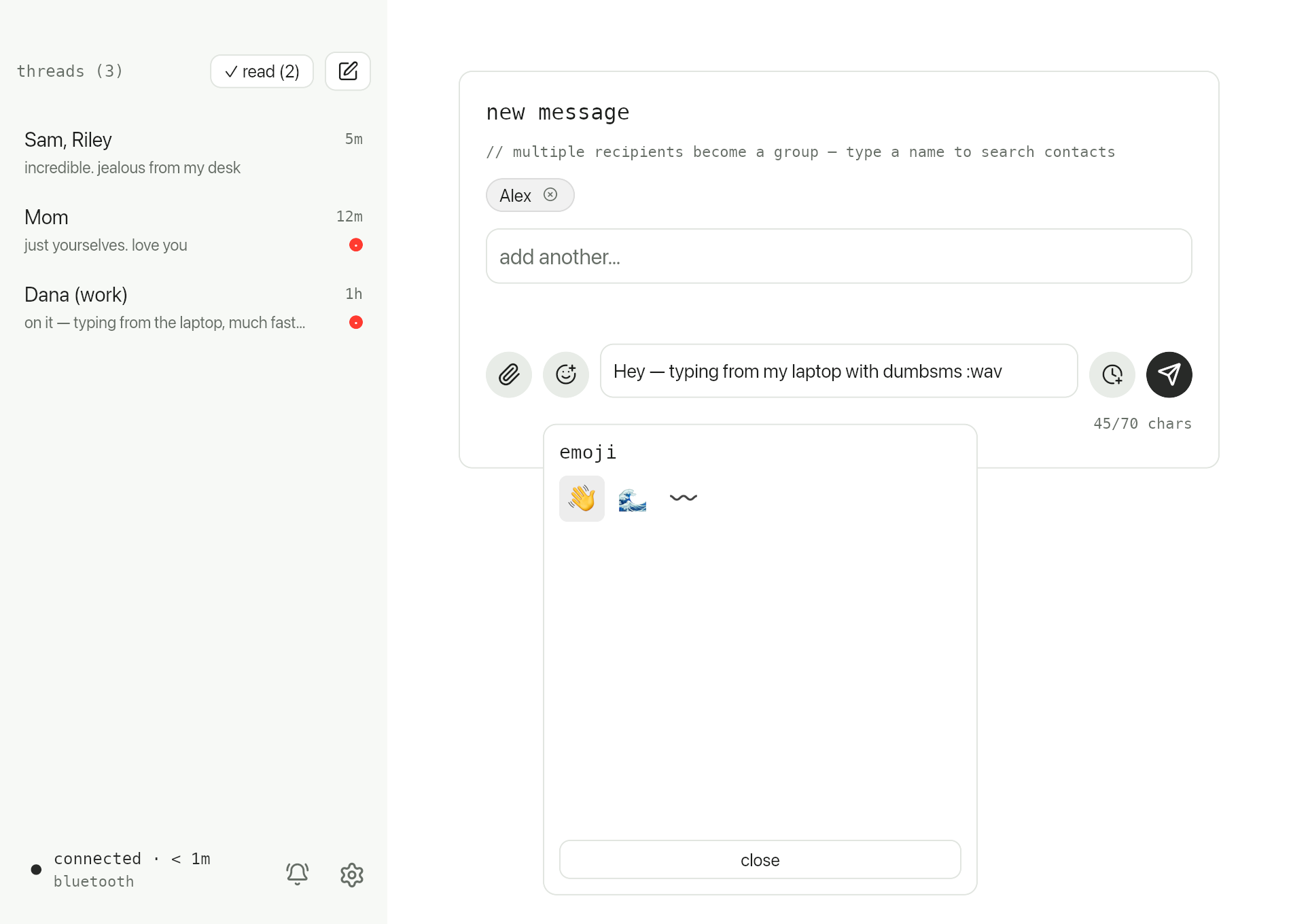Click the 12m timestamp on Mom thread

click(349, 216)
